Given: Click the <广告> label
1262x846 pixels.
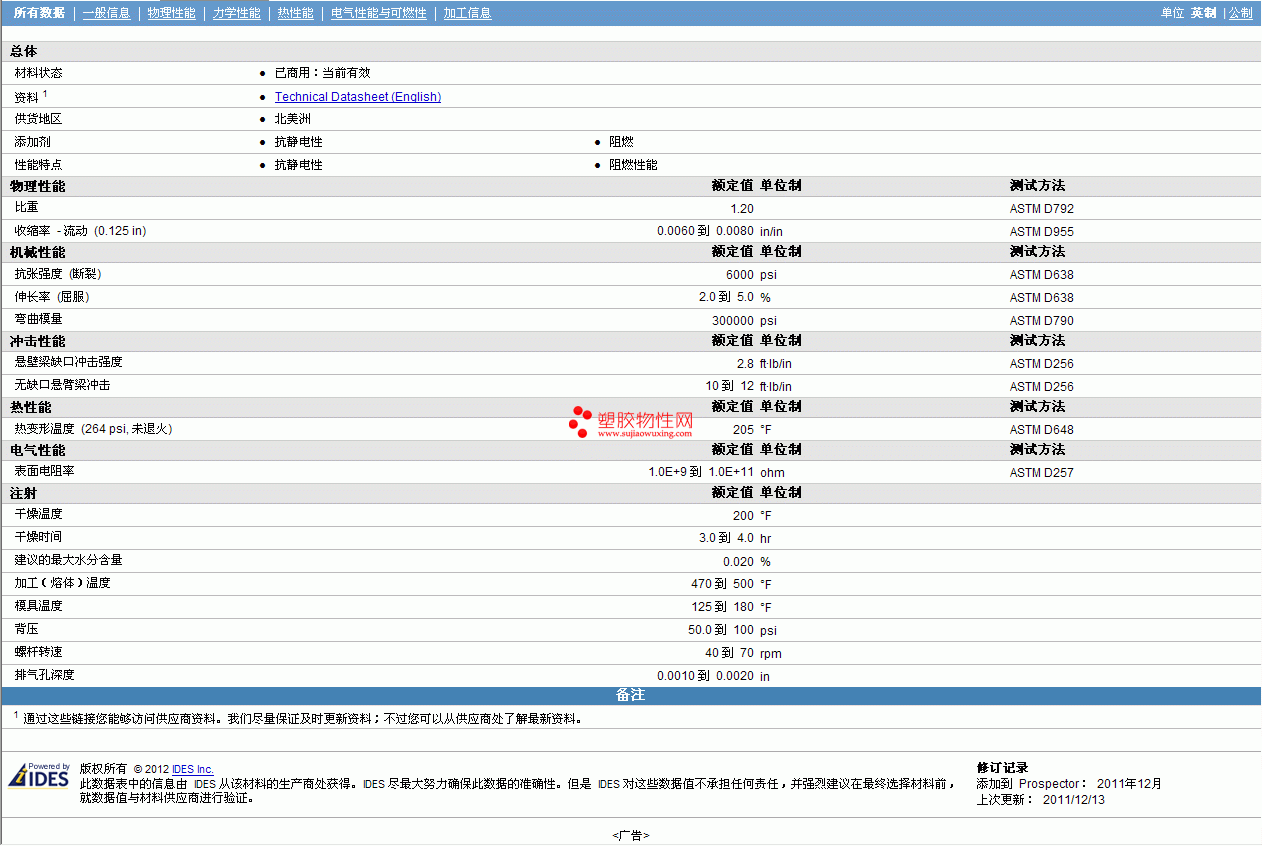Looking at the screenshot, I should click(x=631, y=835).
